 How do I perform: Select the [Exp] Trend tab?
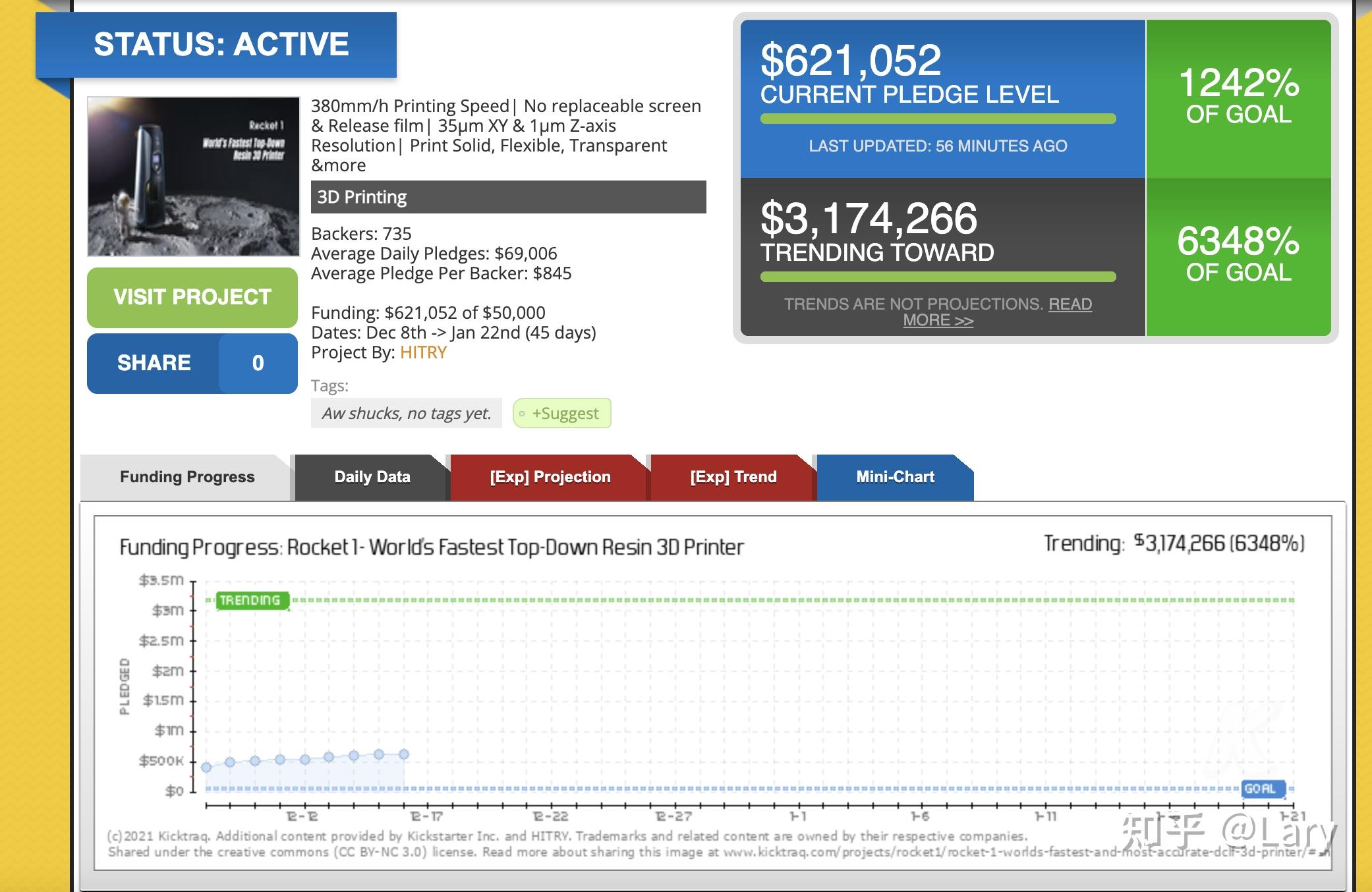733,477
